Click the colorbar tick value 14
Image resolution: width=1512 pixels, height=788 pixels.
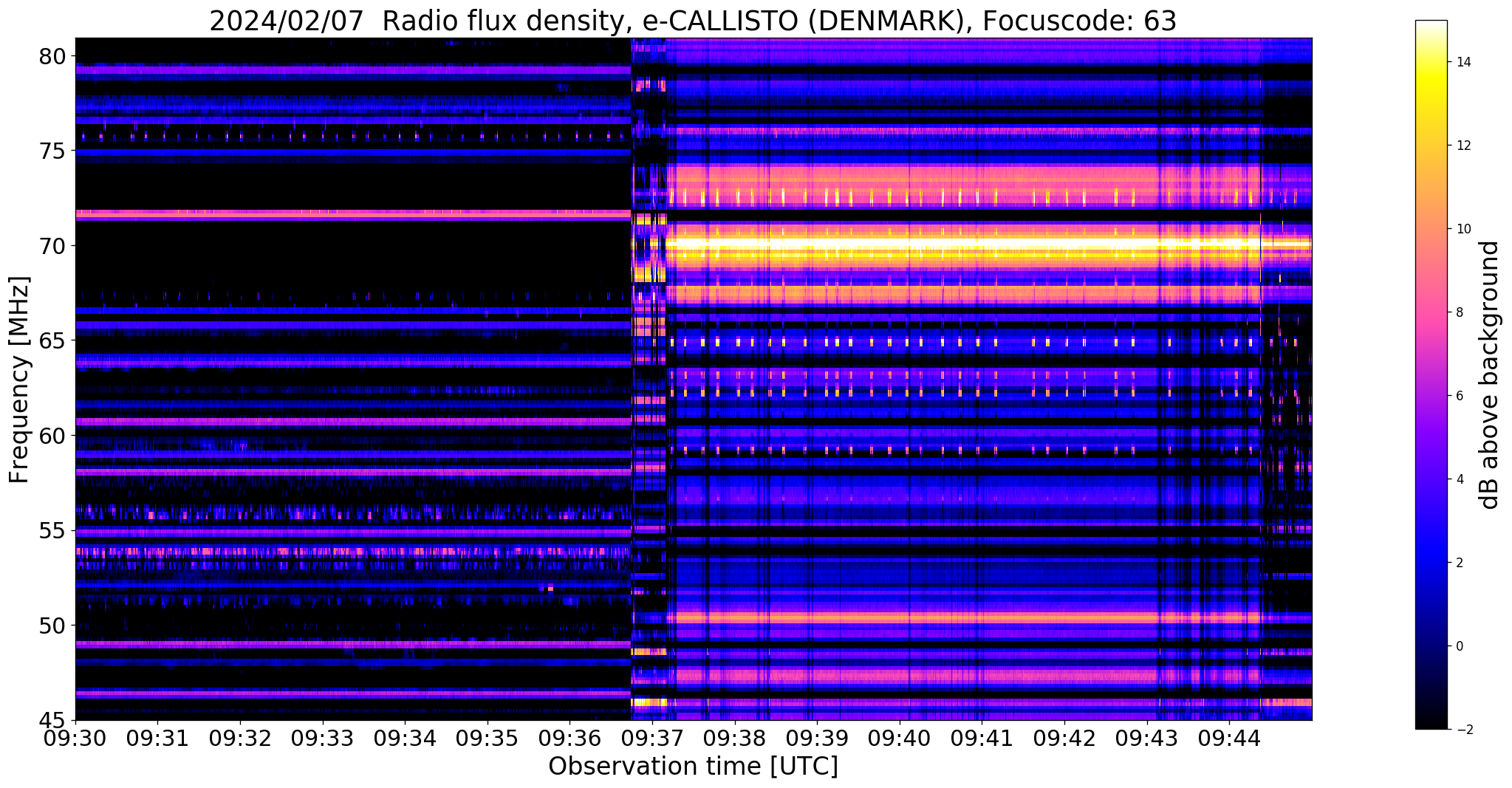point(1463,62)
